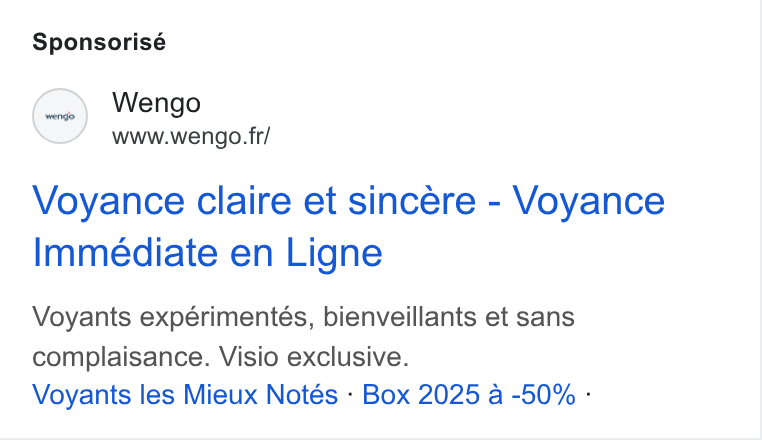Click the trailing dot after "Box 2025"
The width and height of the screenshot is (762, 440).
pos(588,394)
